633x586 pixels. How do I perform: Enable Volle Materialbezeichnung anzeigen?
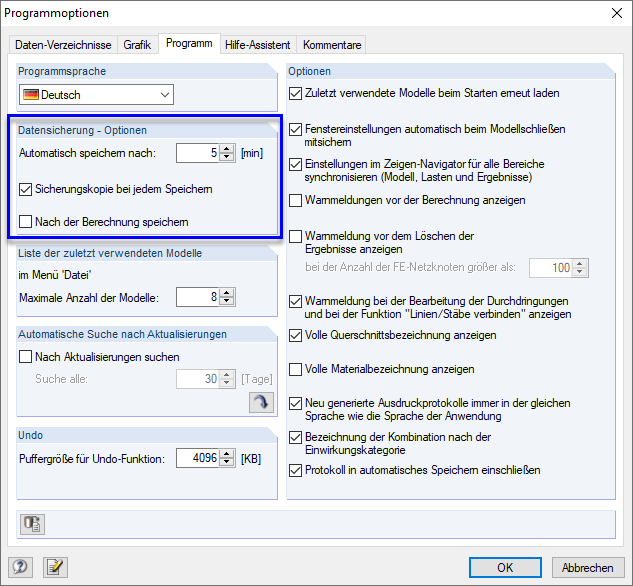pos(296,369)
